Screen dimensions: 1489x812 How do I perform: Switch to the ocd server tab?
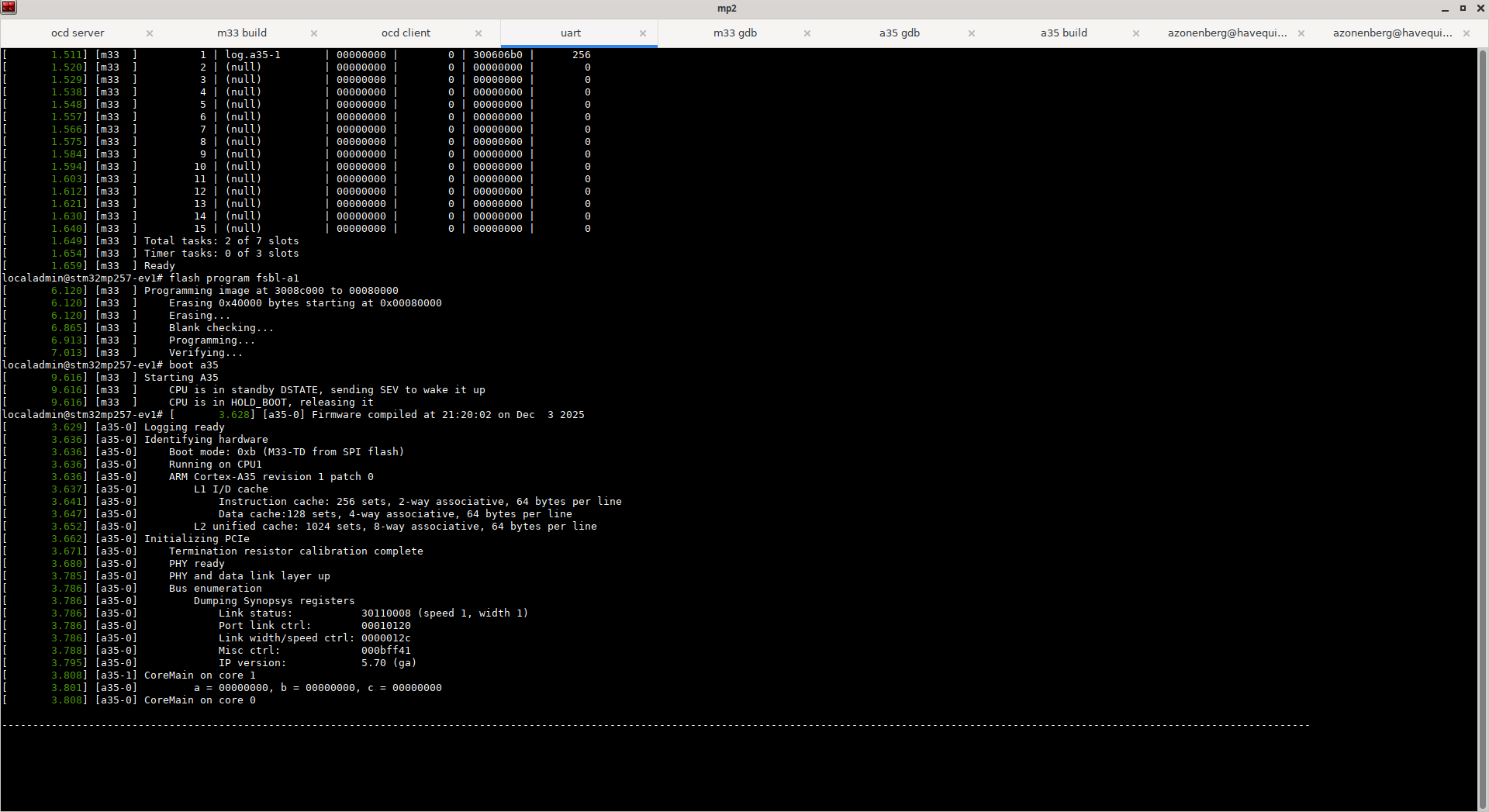(x=78, y=33)
